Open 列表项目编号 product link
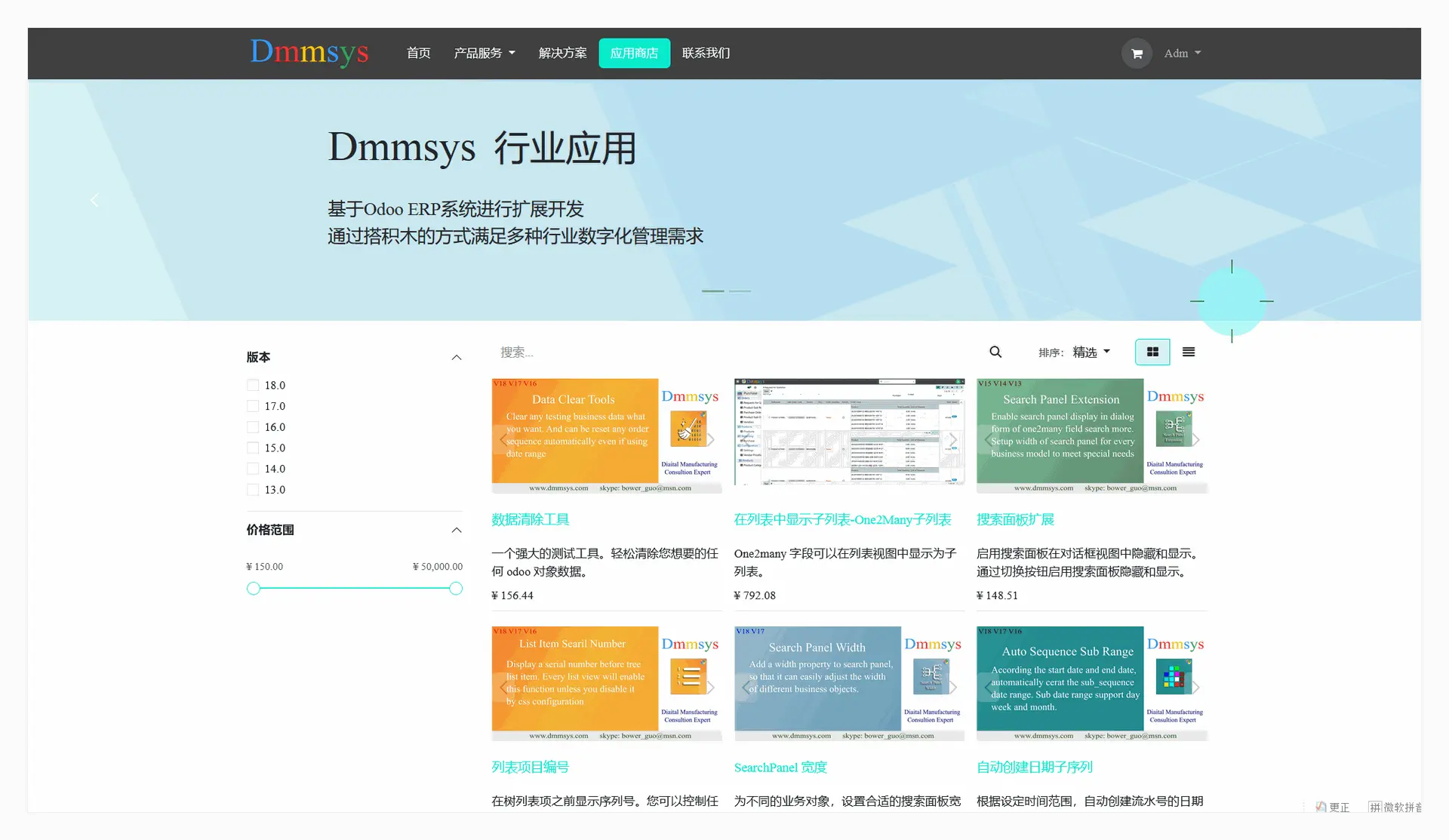The height and width of the screenshot is (840, 1449). pyautogui.click(x=531, y=768)
